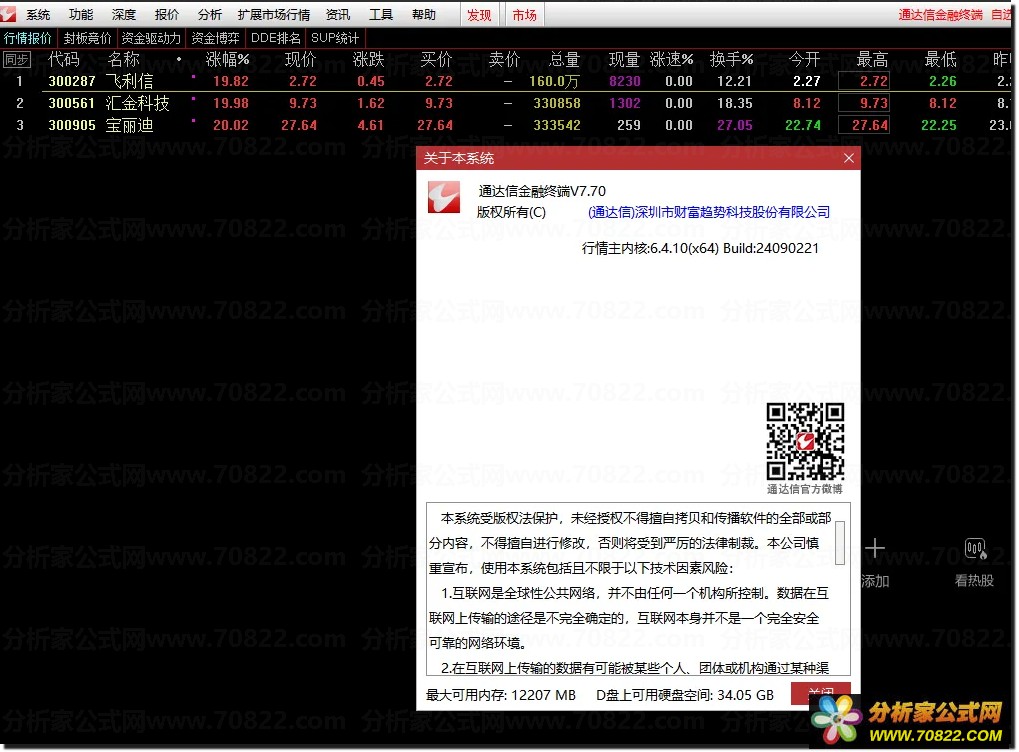Image resolution: width=1019 pixels, height=752 pixels.
Task: Sort by the 涨速% column header
Action: [x=671, y=60]
